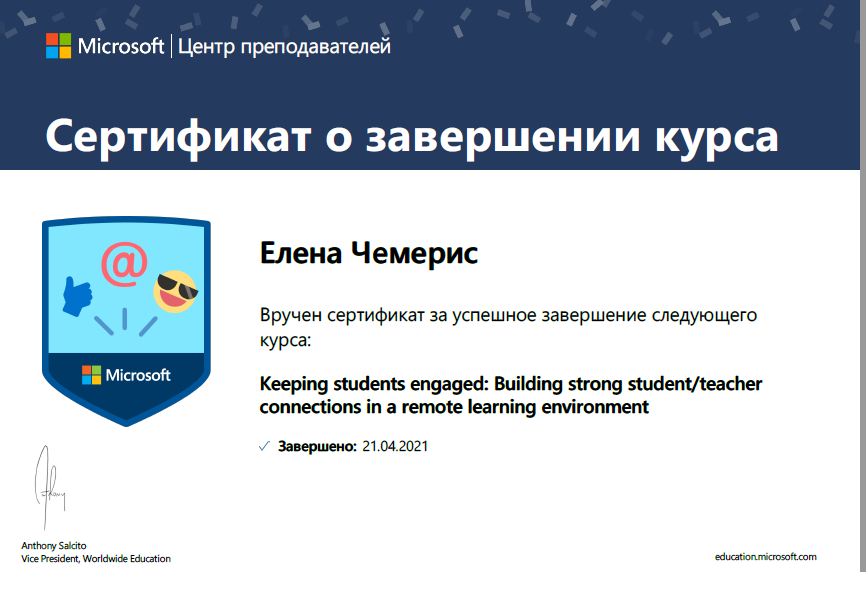
Task: Click the blue thumbs-up icon on badge
Action: [x=77, y=297]
